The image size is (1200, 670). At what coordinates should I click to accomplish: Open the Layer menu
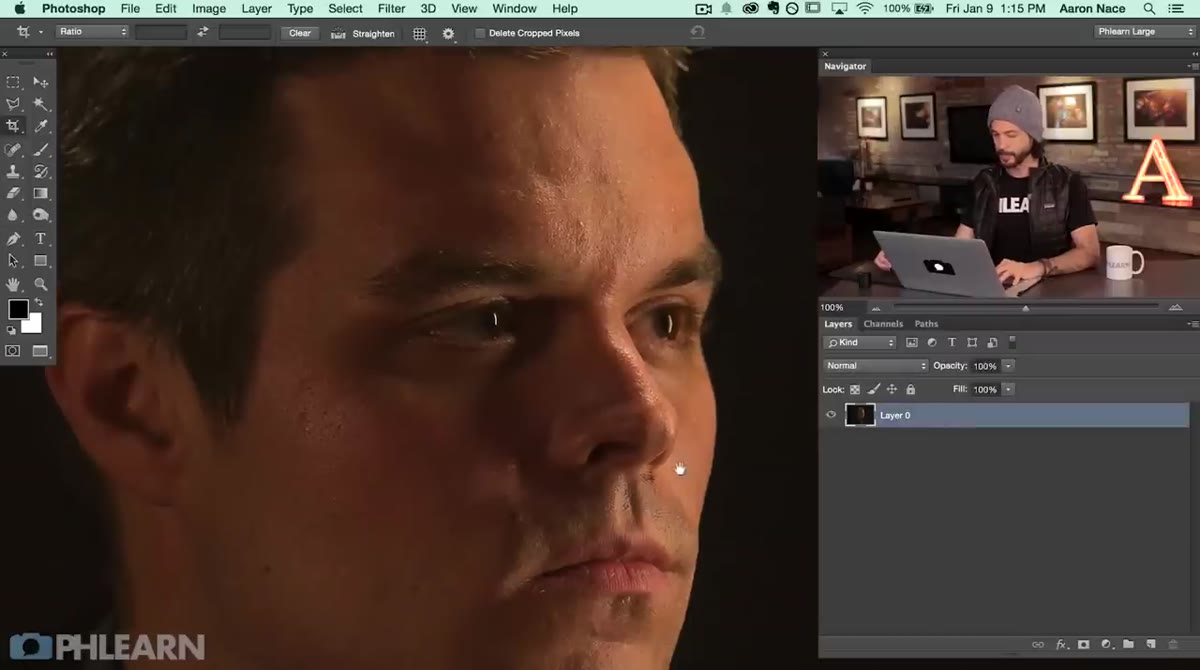coord(257,8)
